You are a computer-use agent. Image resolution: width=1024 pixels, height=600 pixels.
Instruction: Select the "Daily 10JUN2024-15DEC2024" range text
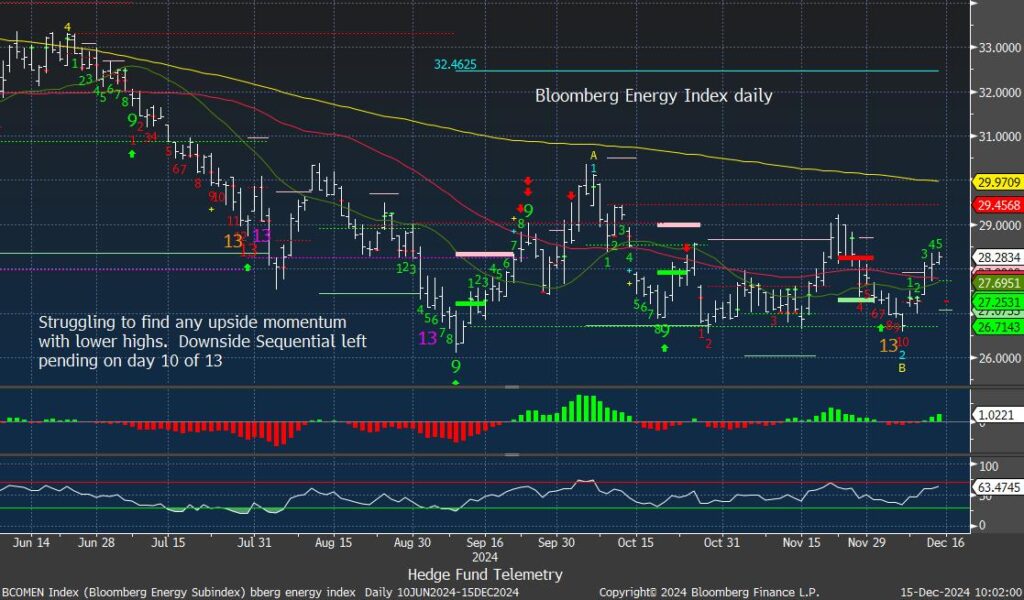[x=442, y=592]
